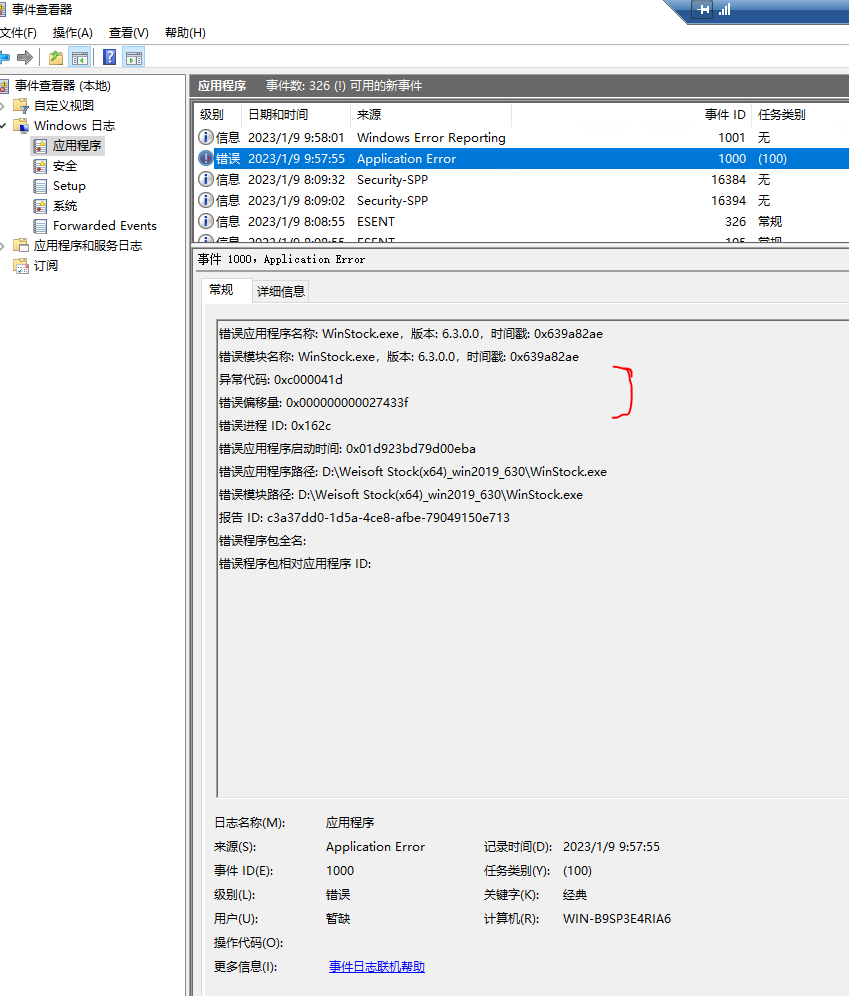Click the signal strength icon on connection bar
Viewport: 849px width, 996px height.
tap(725, 10)
